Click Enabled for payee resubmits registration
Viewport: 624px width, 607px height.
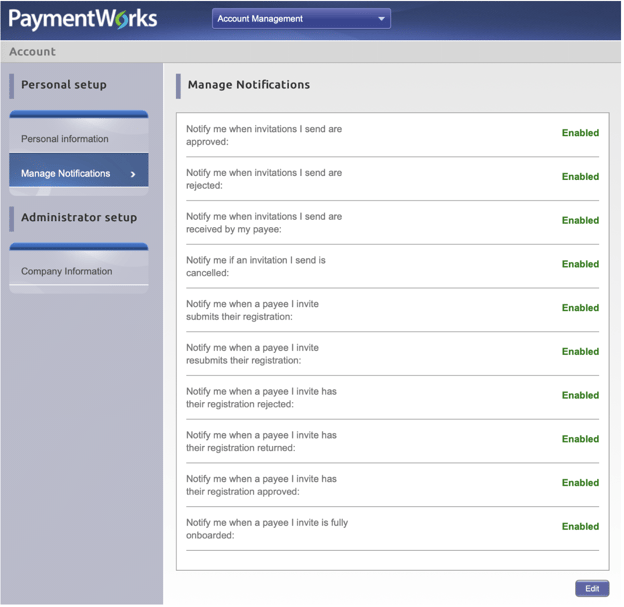[581, 352]
